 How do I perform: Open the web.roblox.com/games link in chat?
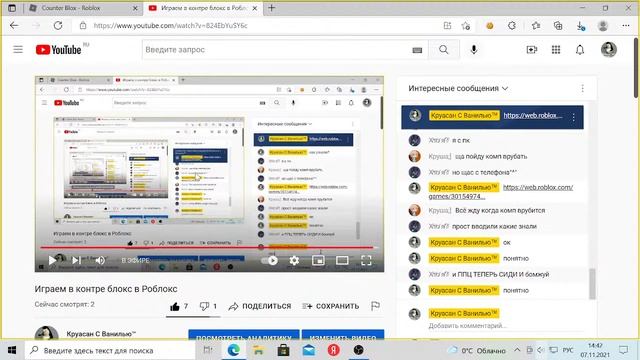[501, 192]
